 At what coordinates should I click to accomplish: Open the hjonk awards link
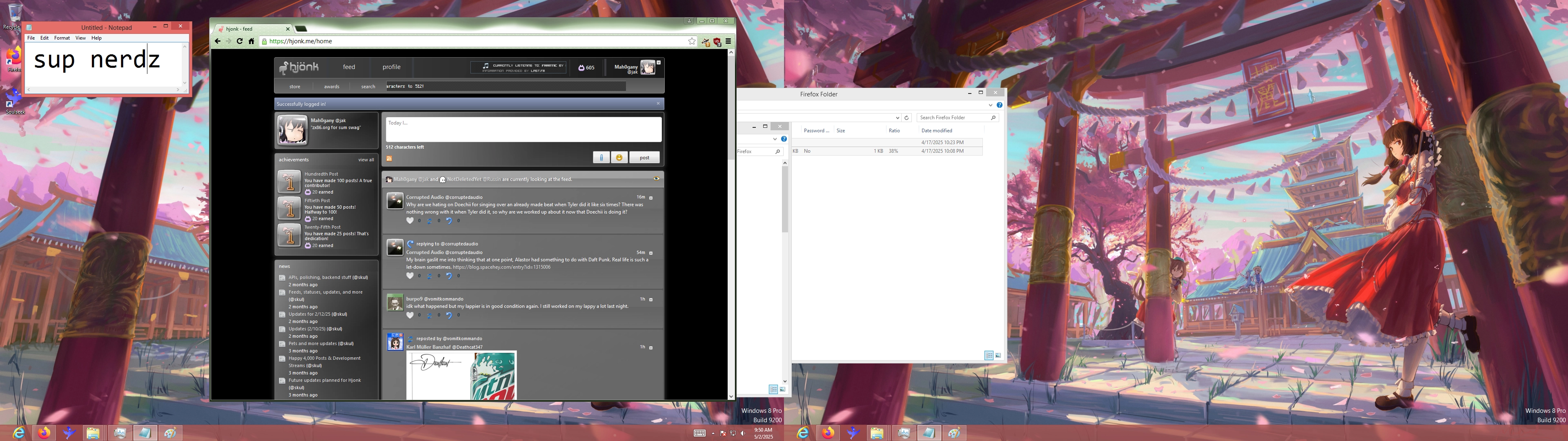[x=332, y=87]
